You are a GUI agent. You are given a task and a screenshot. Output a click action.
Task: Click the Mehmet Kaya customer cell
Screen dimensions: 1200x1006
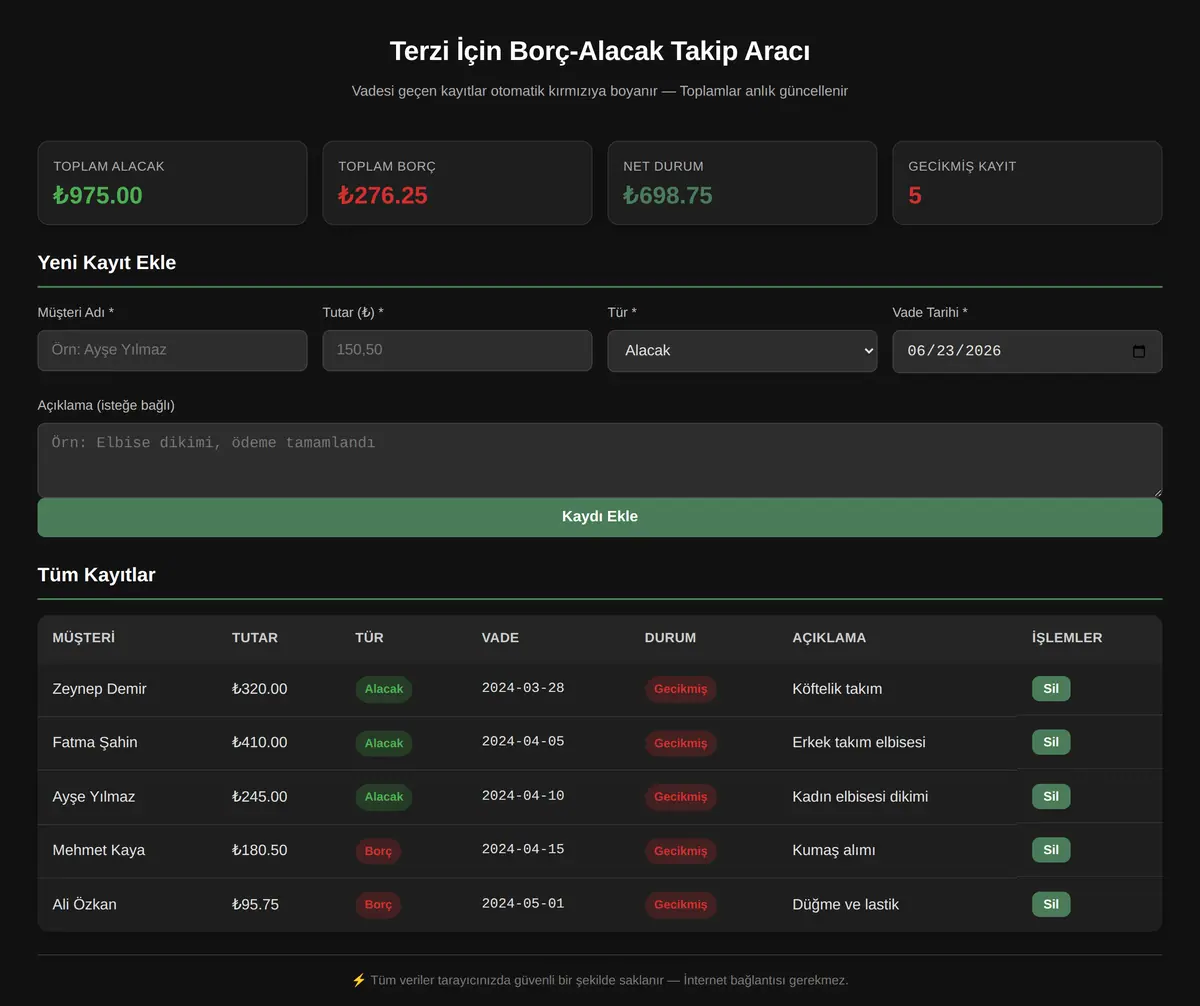click(99, 851)
